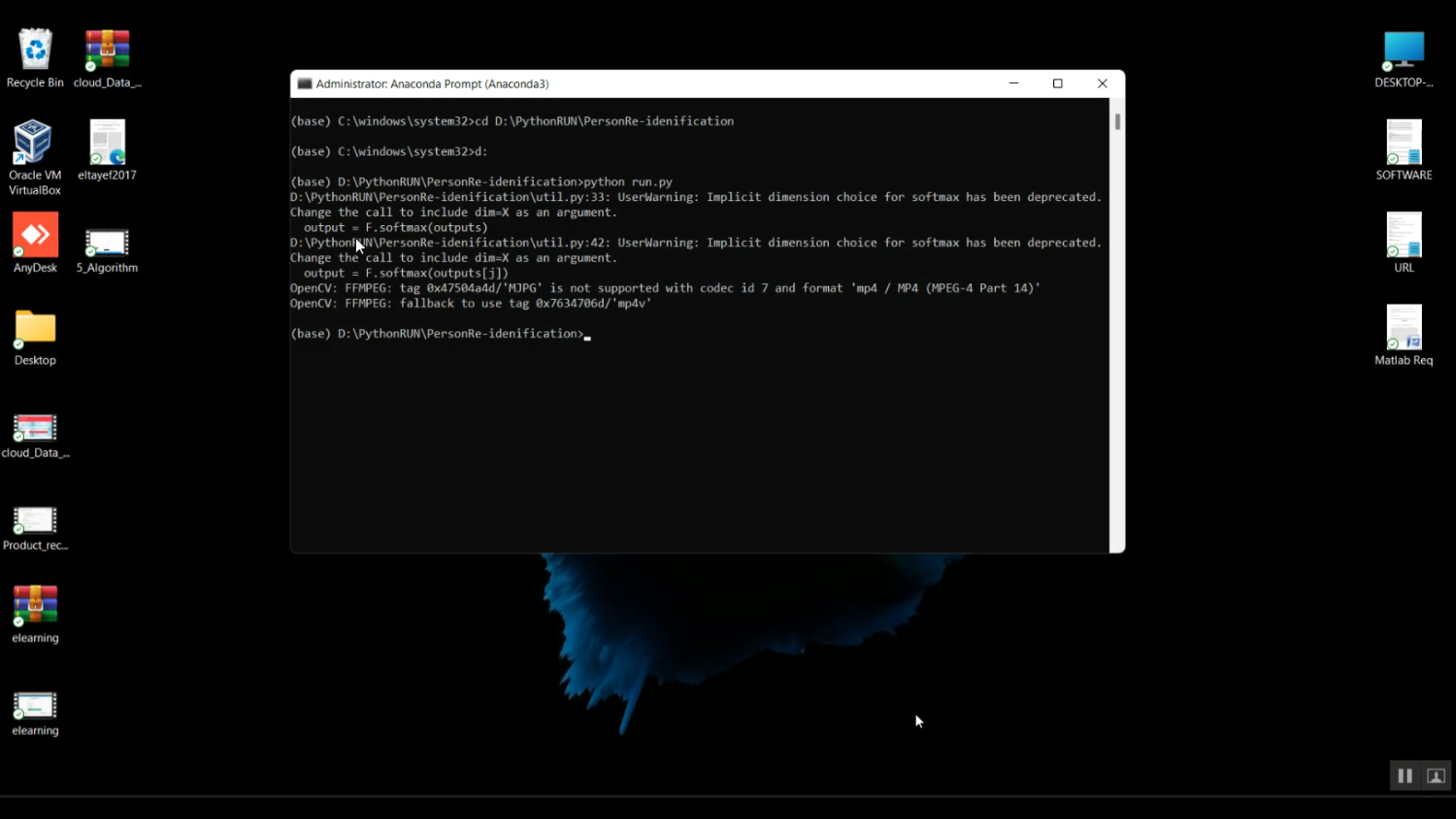
Task: Select the Desktop folder icon
Action: coord(35,337)
